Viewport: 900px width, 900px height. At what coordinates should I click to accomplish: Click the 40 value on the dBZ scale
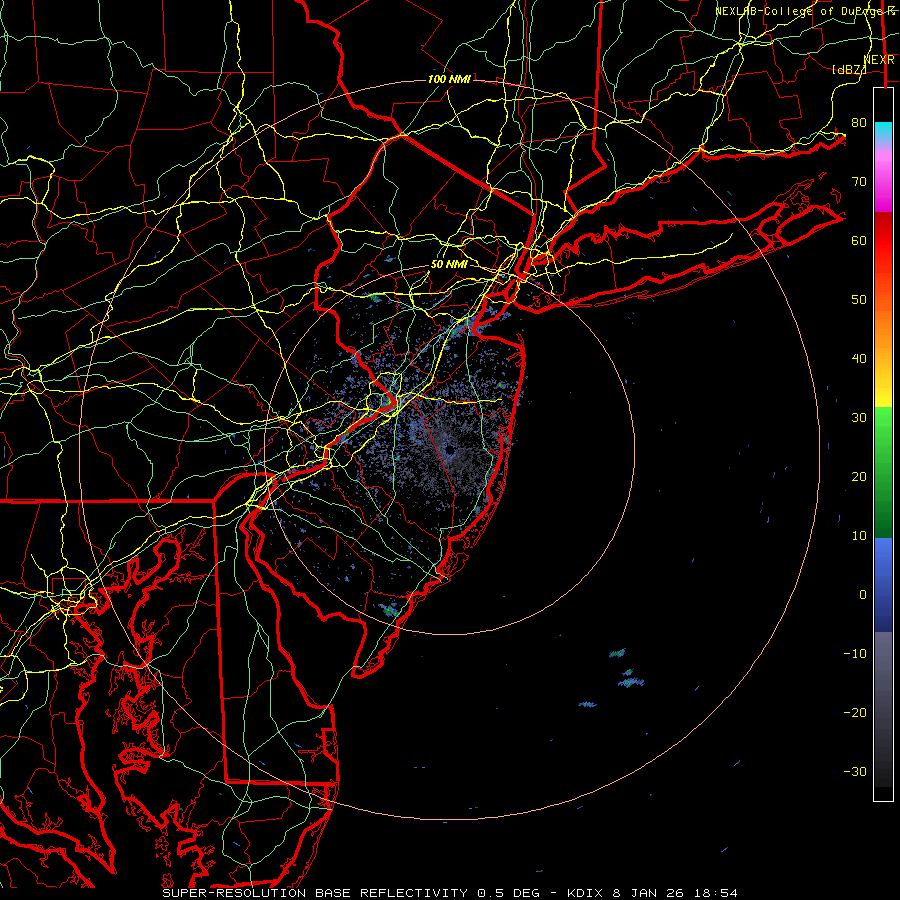coord(859,359)
